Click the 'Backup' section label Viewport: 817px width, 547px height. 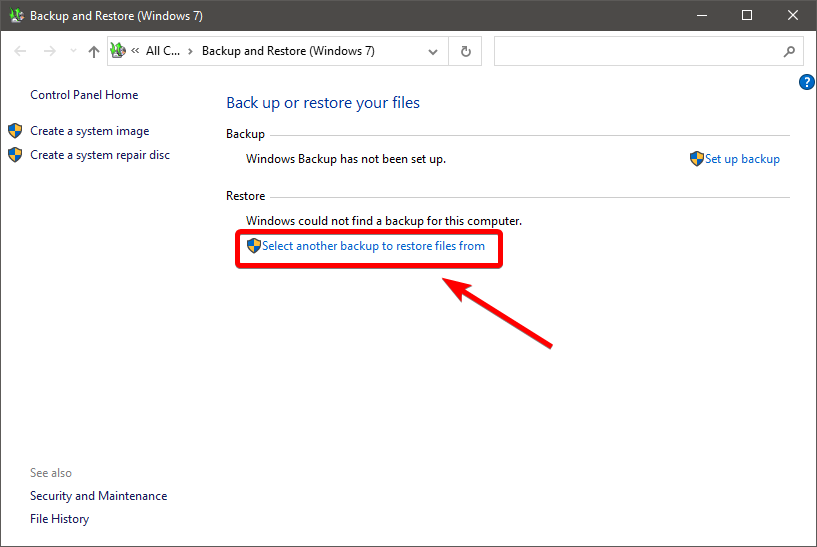(245, 134)
